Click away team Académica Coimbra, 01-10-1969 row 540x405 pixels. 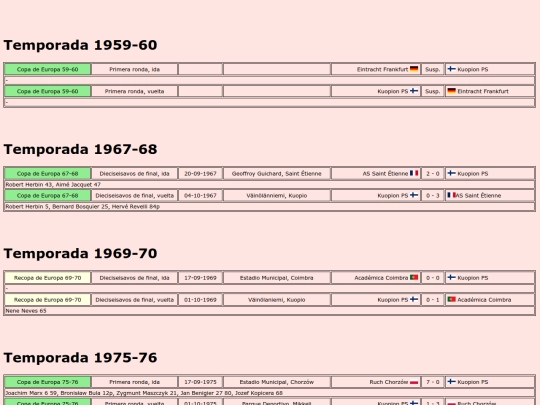[x=484, y=300]
